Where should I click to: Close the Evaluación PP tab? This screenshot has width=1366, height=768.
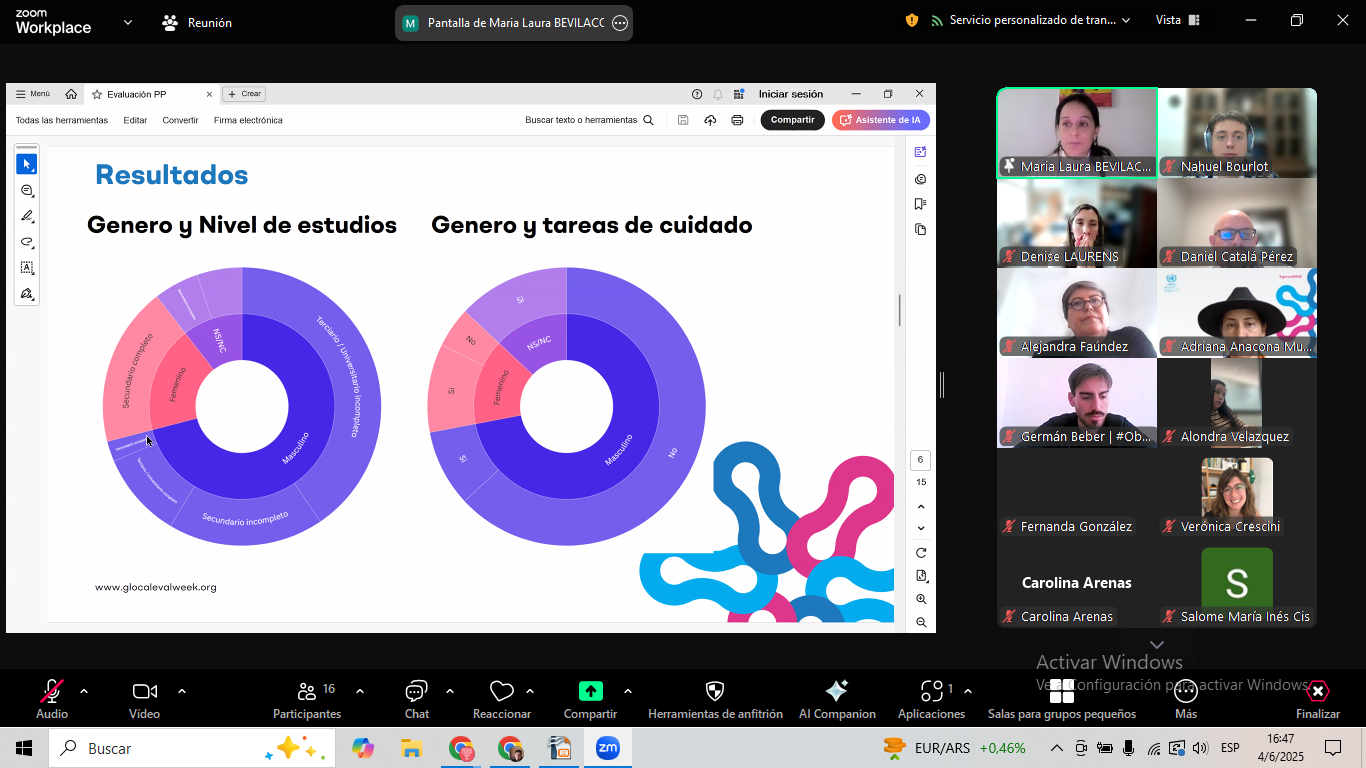209,94
